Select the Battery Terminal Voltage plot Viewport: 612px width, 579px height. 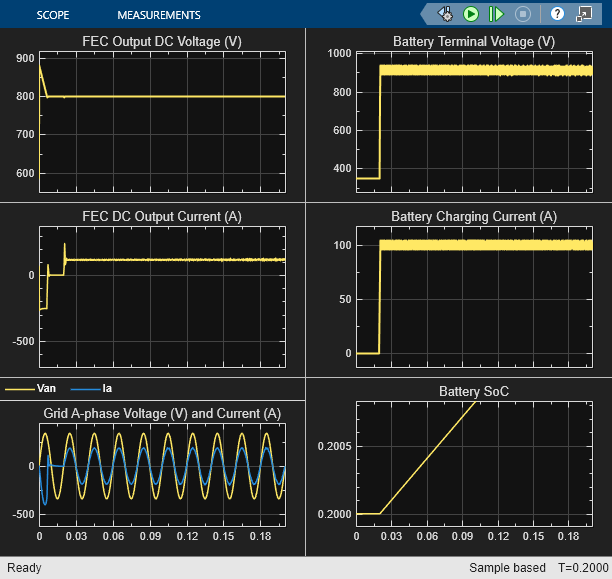tap(474, 122)
